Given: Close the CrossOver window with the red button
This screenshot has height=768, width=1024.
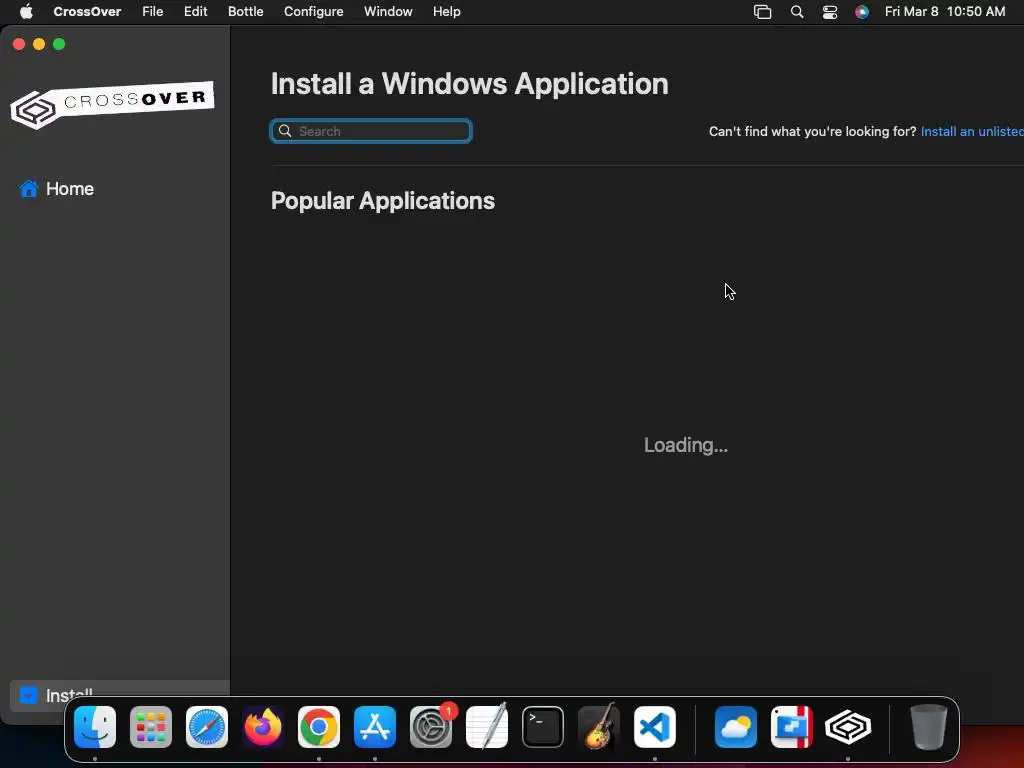Looking at the screenshot, I should 19,44.
